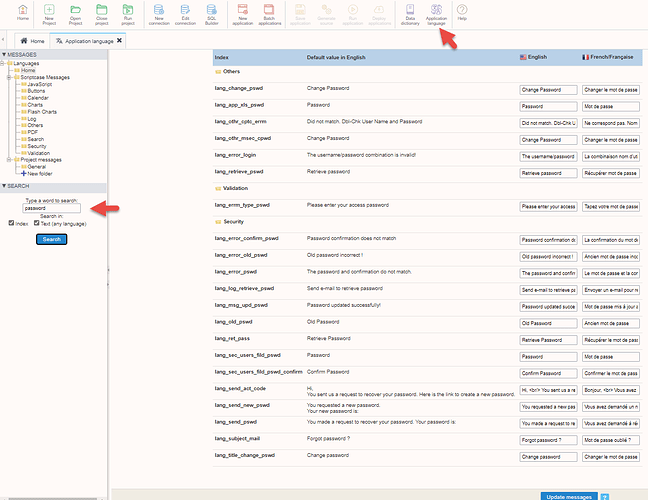The image size is (648, 500).
Task: Click the Close project toolbar icon
Action: (x=102, y=14)
